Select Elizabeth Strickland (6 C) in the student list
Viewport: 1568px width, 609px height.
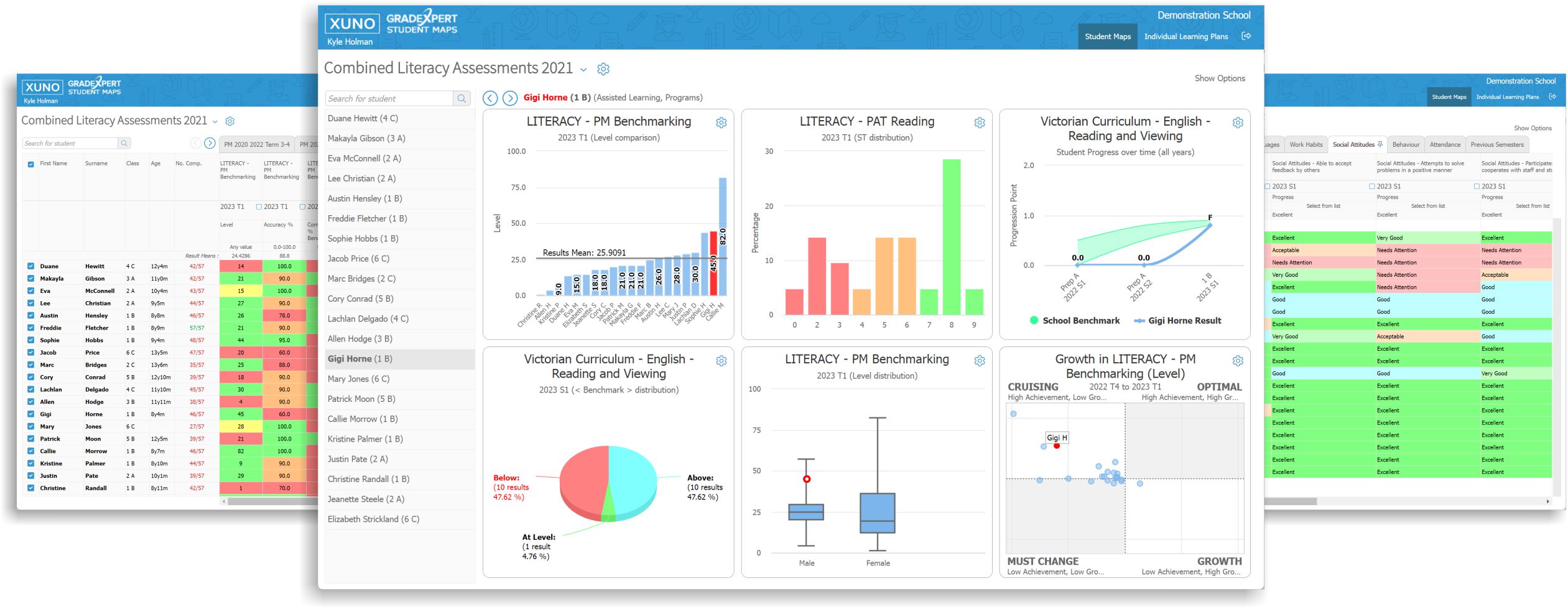point(400,519)
